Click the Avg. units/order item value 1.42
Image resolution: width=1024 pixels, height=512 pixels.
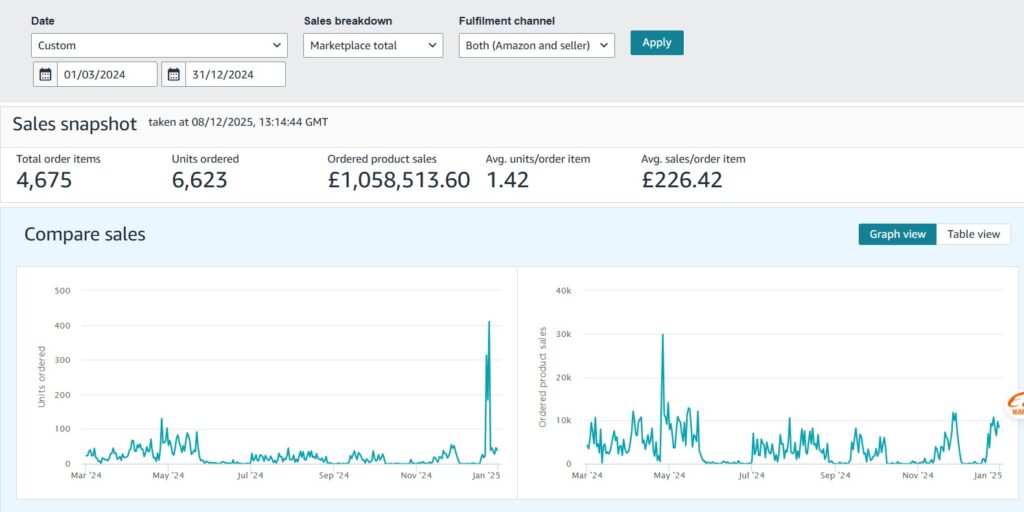(x=507, y=181)
